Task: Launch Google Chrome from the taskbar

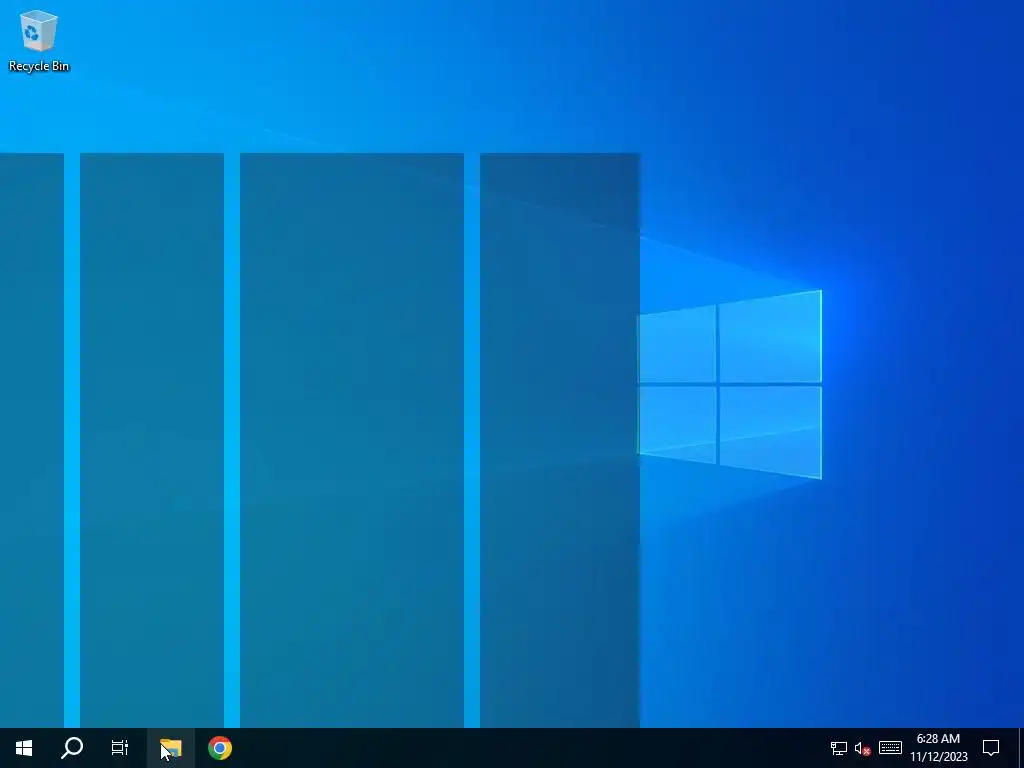Action: (220, 748)
